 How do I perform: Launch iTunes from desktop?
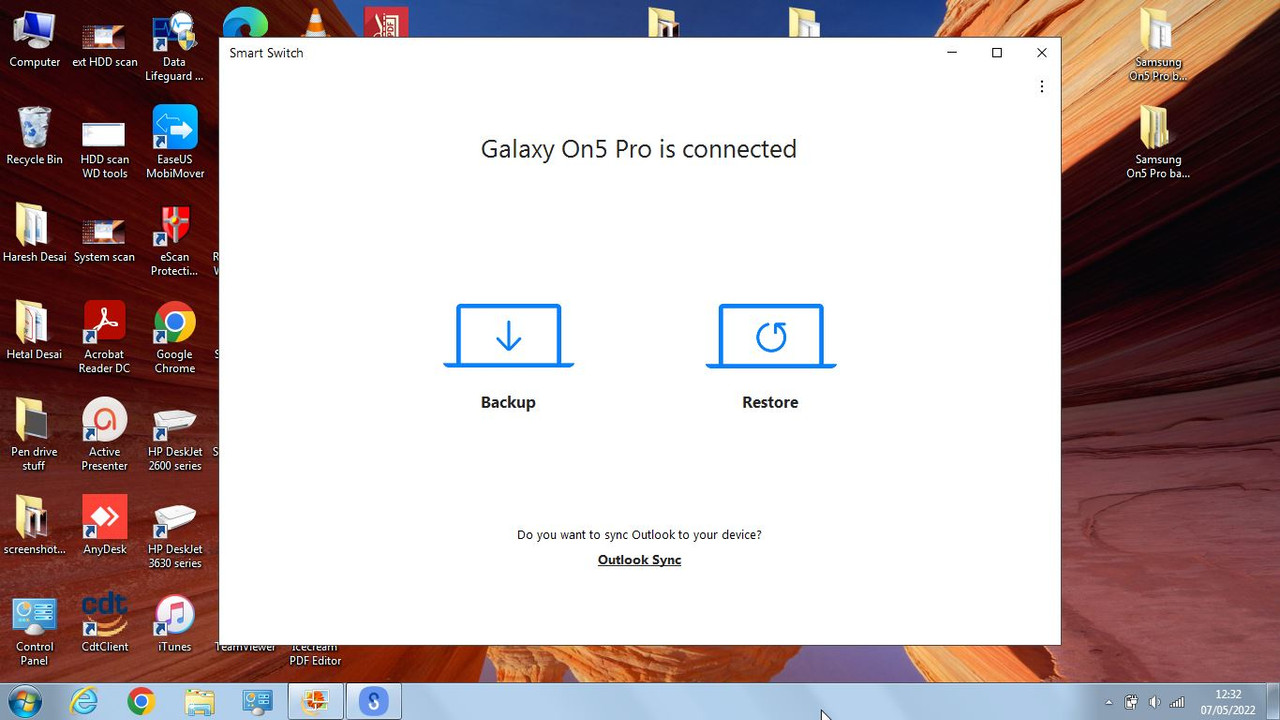tap(174, 623)
